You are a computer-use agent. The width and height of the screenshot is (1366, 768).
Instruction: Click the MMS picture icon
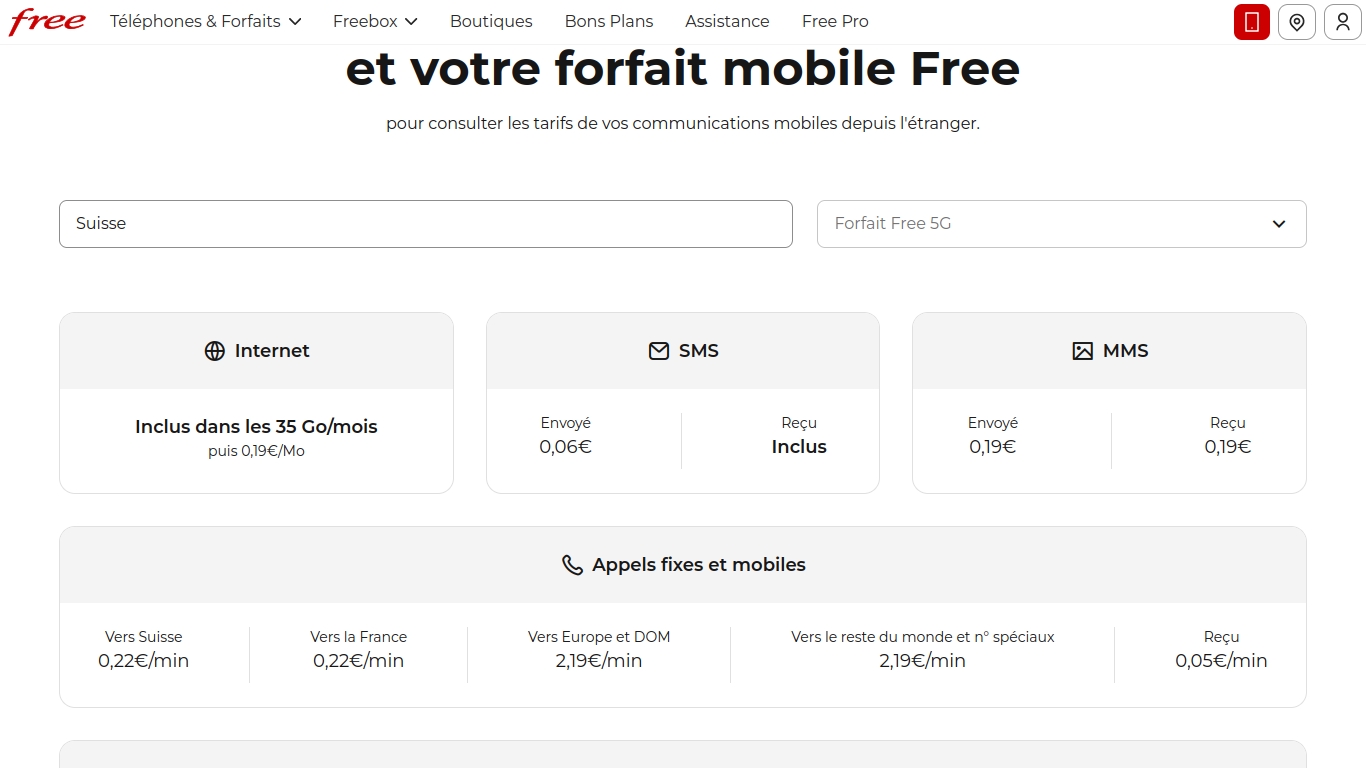(1082, 351)
